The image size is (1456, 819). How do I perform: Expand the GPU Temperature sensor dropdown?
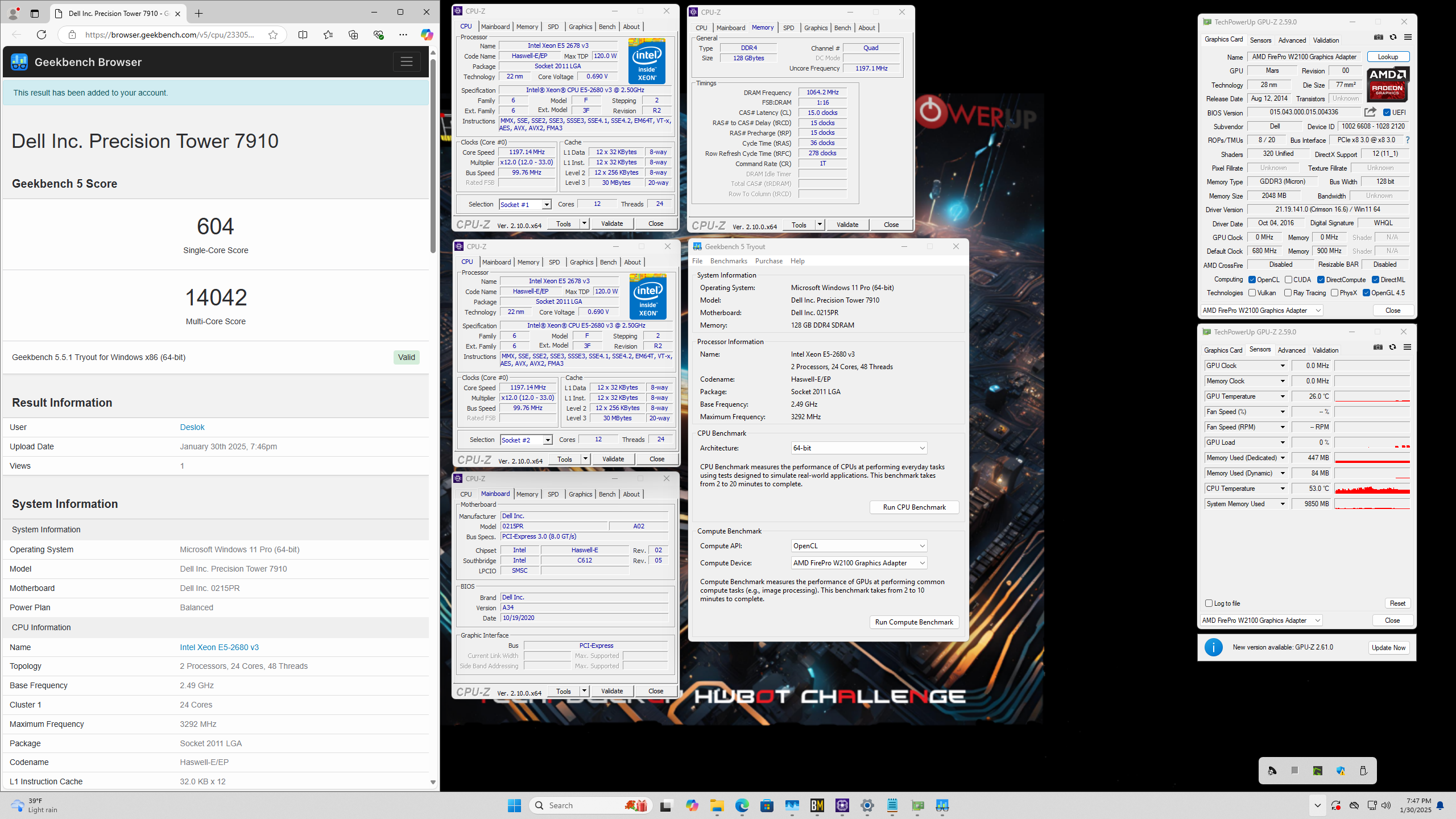click(1282, 396)
